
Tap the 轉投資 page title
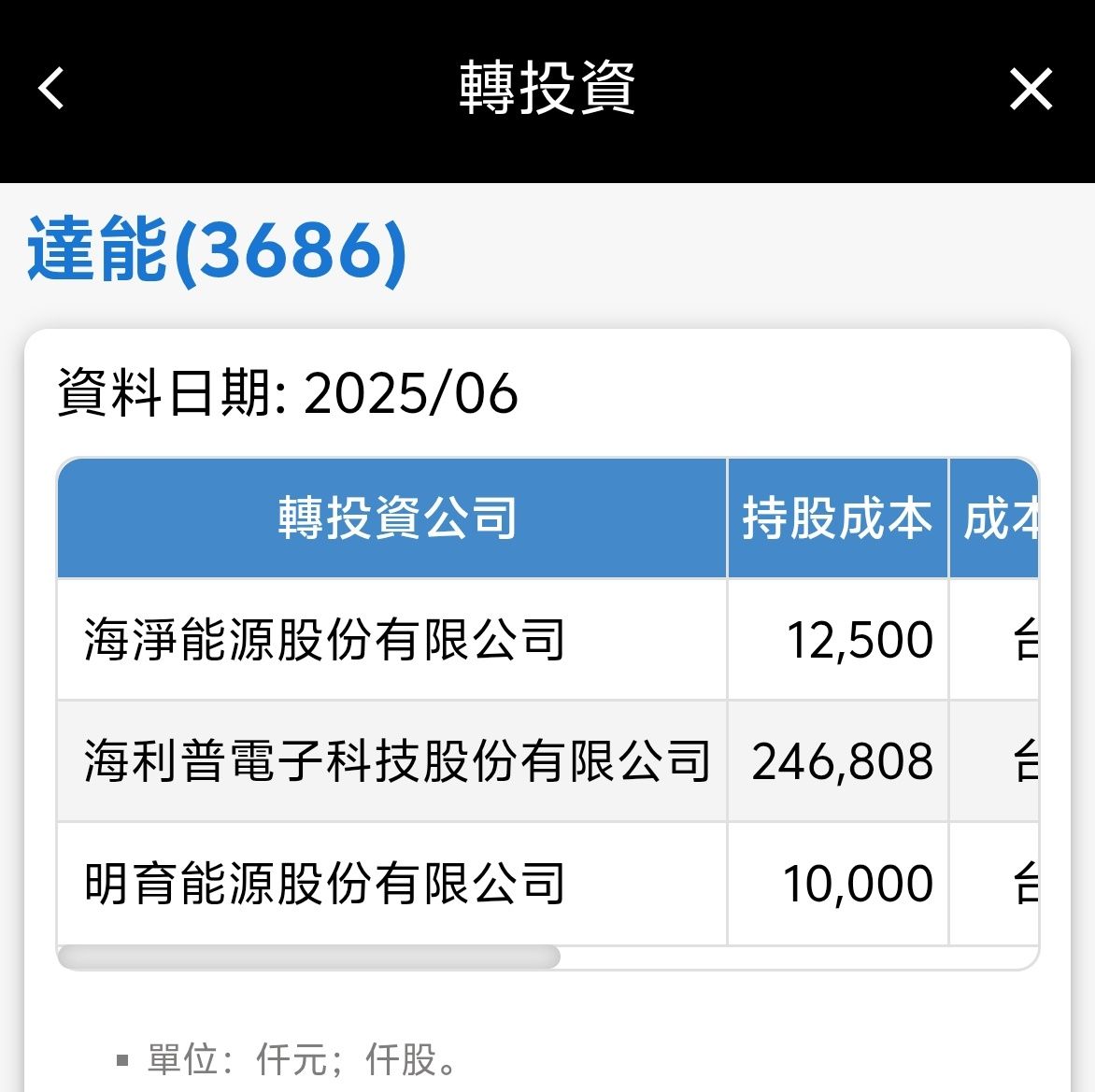tap(547, 89)
